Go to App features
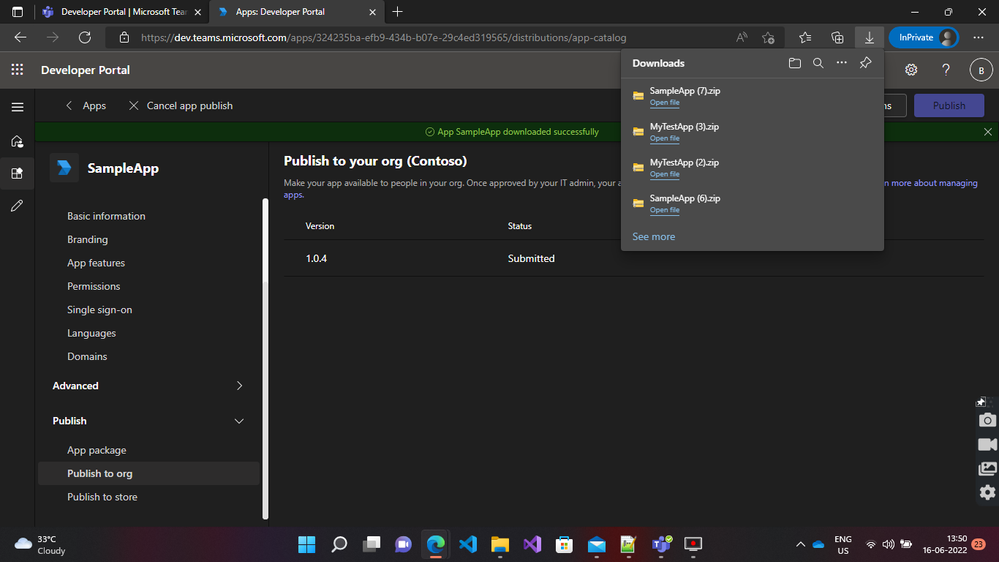Screen dimensions: 999x562 (96, 263)
